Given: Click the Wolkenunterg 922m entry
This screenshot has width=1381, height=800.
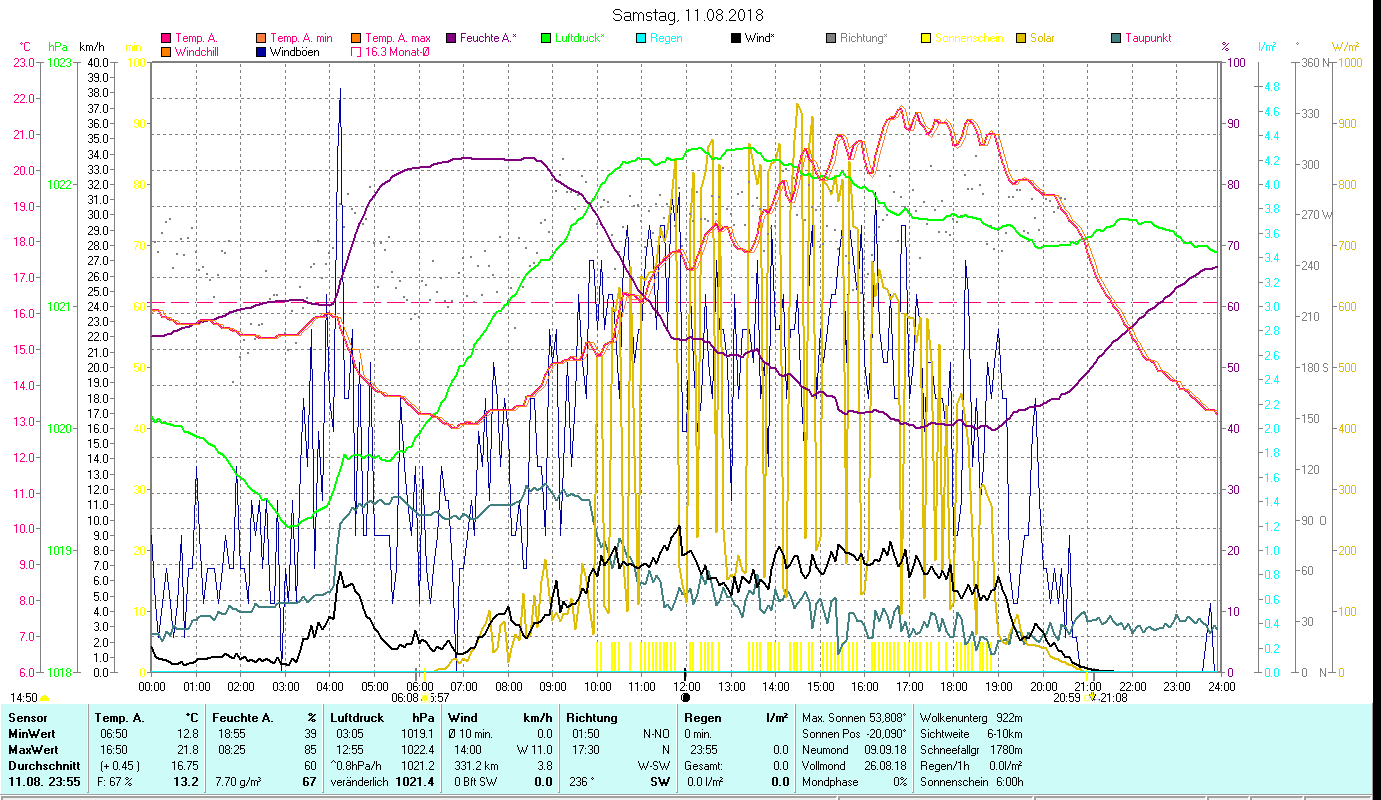Looking at the screenshot, I should 971,718.
